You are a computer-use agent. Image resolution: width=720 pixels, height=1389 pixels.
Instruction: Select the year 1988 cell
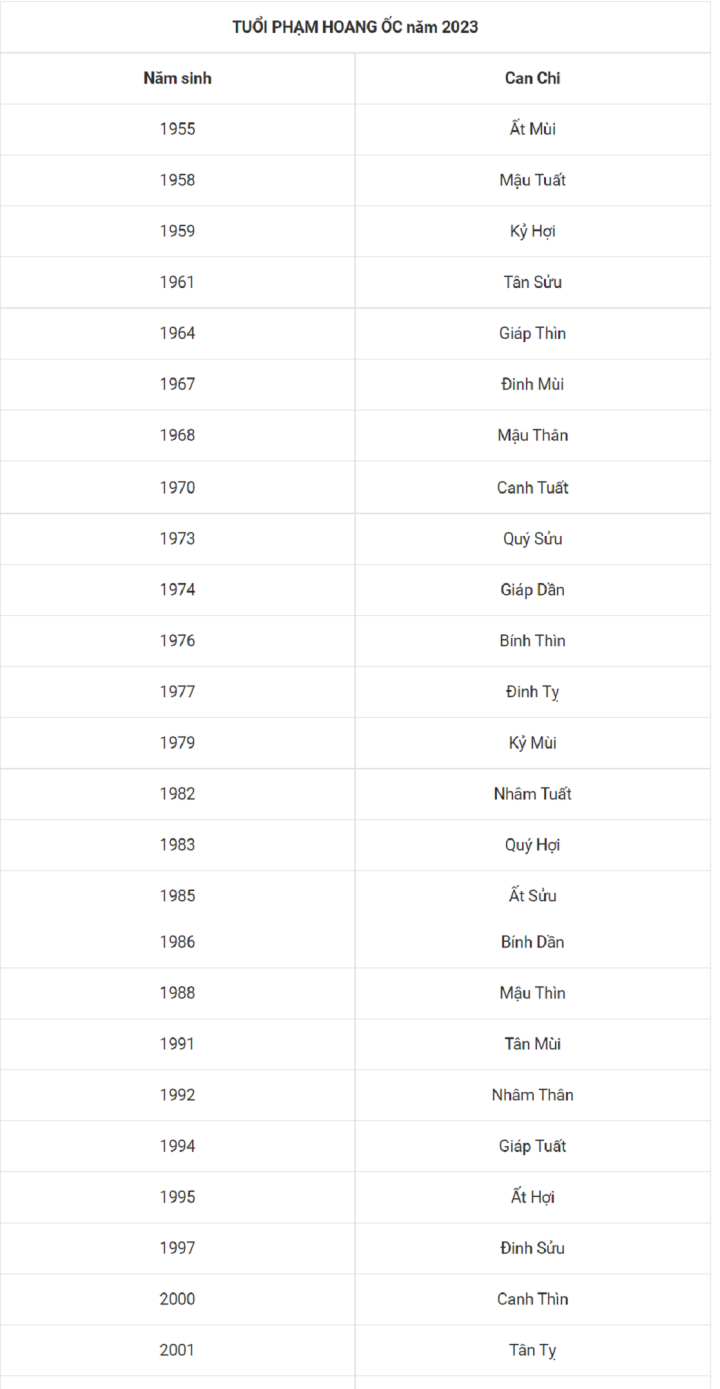(x=177, y=993)
